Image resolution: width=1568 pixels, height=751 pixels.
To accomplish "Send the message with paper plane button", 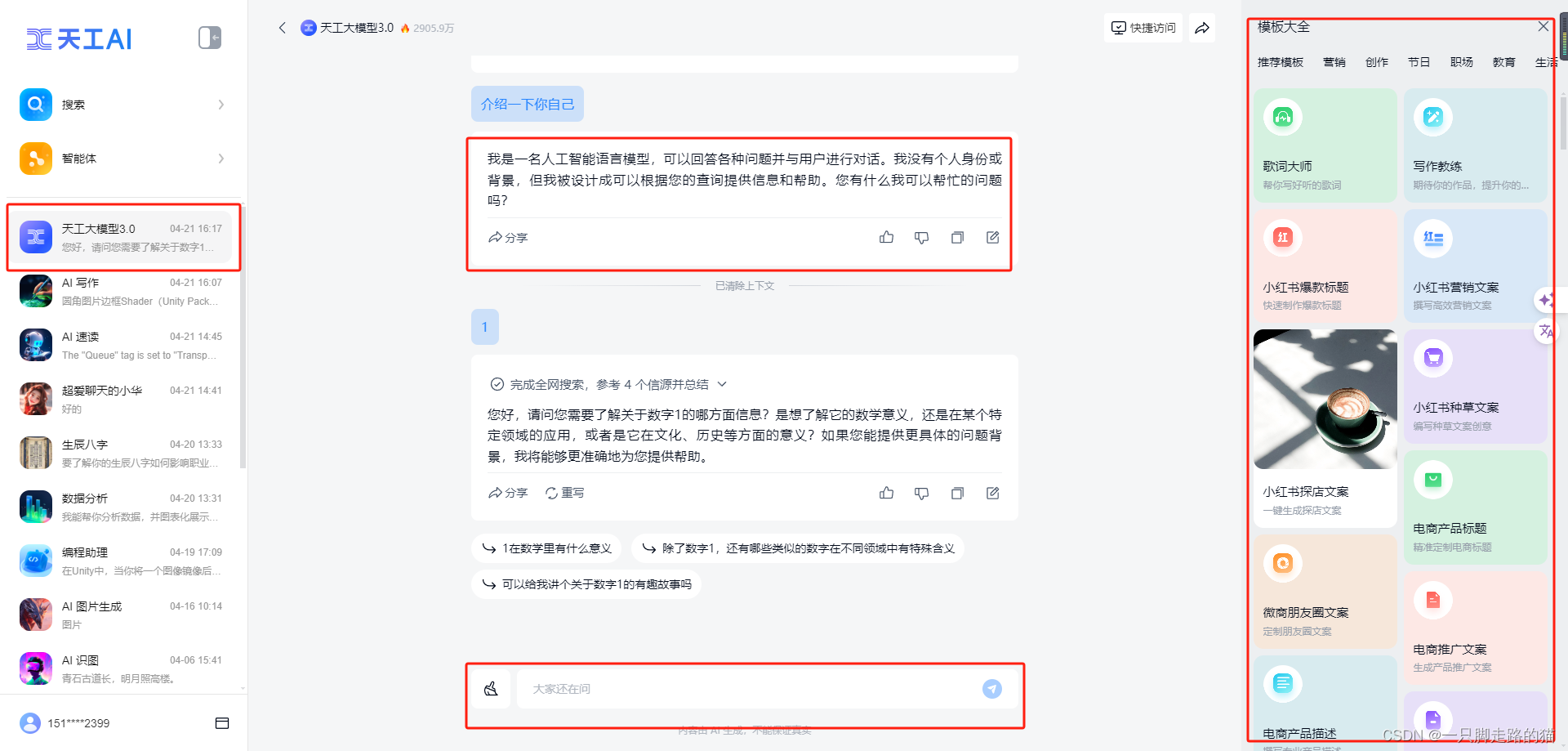I will point(992,689).
